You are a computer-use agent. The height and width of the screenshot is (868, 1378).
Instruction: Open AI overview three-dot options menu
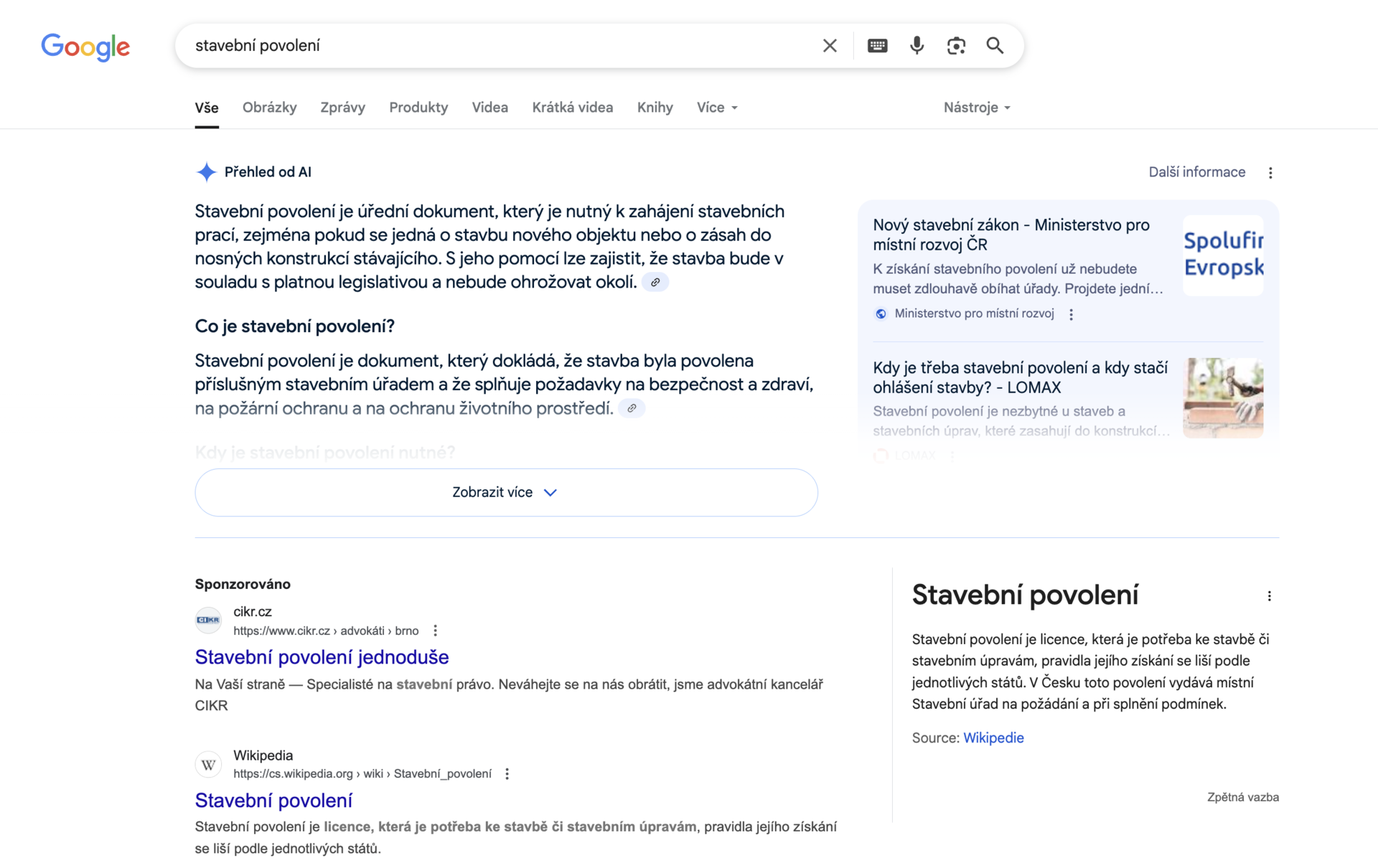click(1270, 173)
